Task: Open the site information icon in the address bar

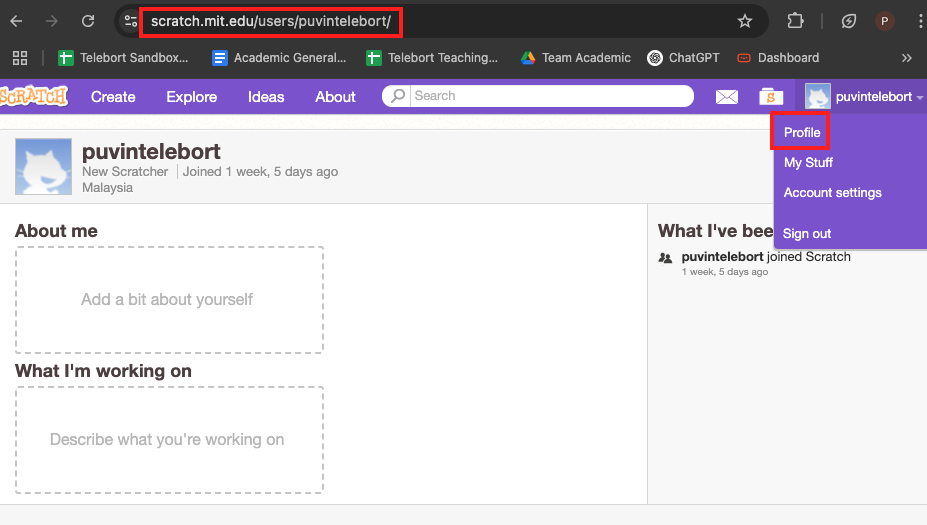Action: pos(130,21)
